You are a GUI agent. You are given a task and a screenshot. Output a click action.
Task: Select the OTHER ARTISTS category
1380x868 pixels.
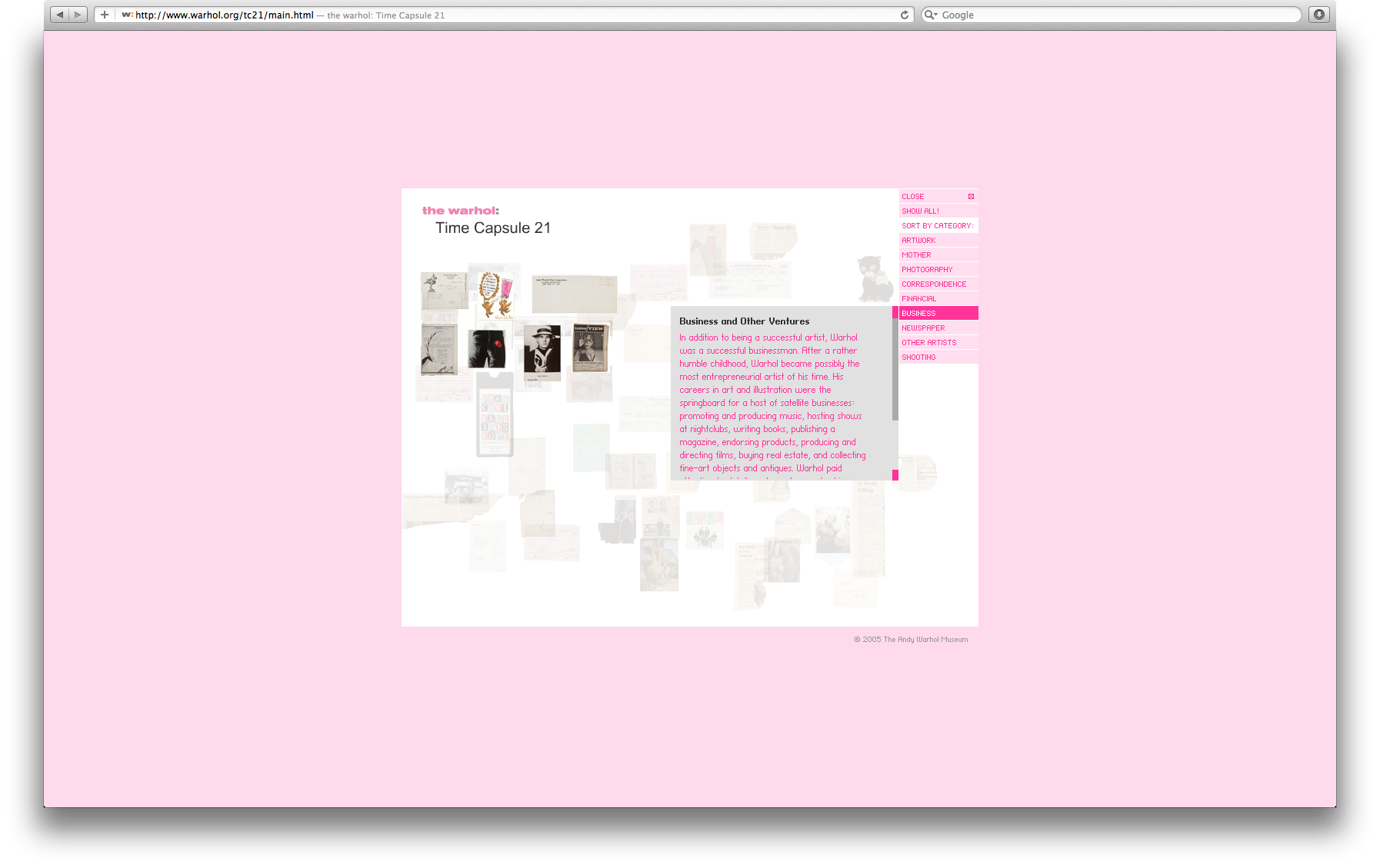928,343
